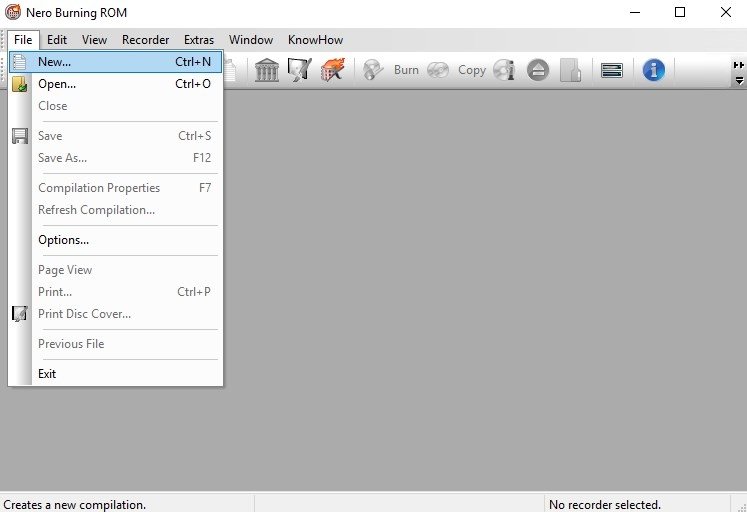Close the Nero Burning ROM window
747x512 pixels.
726,12
